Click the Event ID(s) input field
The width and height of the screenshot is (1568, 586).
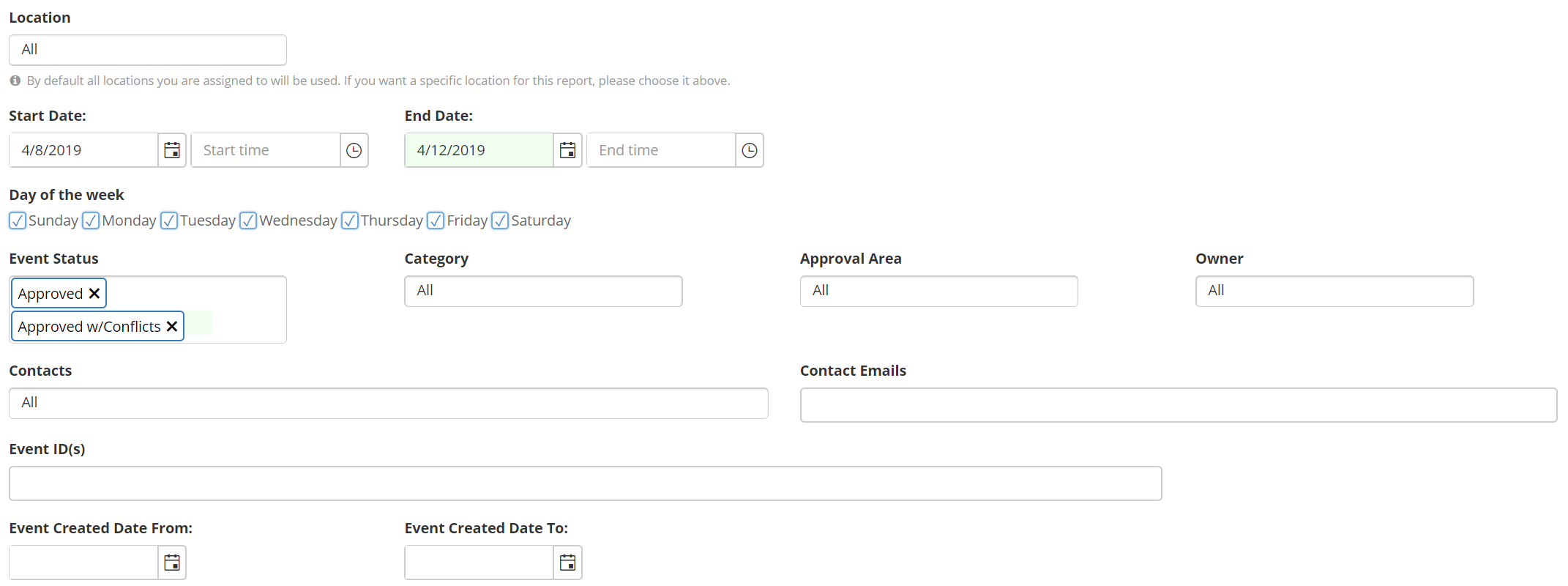click(586, 483)
